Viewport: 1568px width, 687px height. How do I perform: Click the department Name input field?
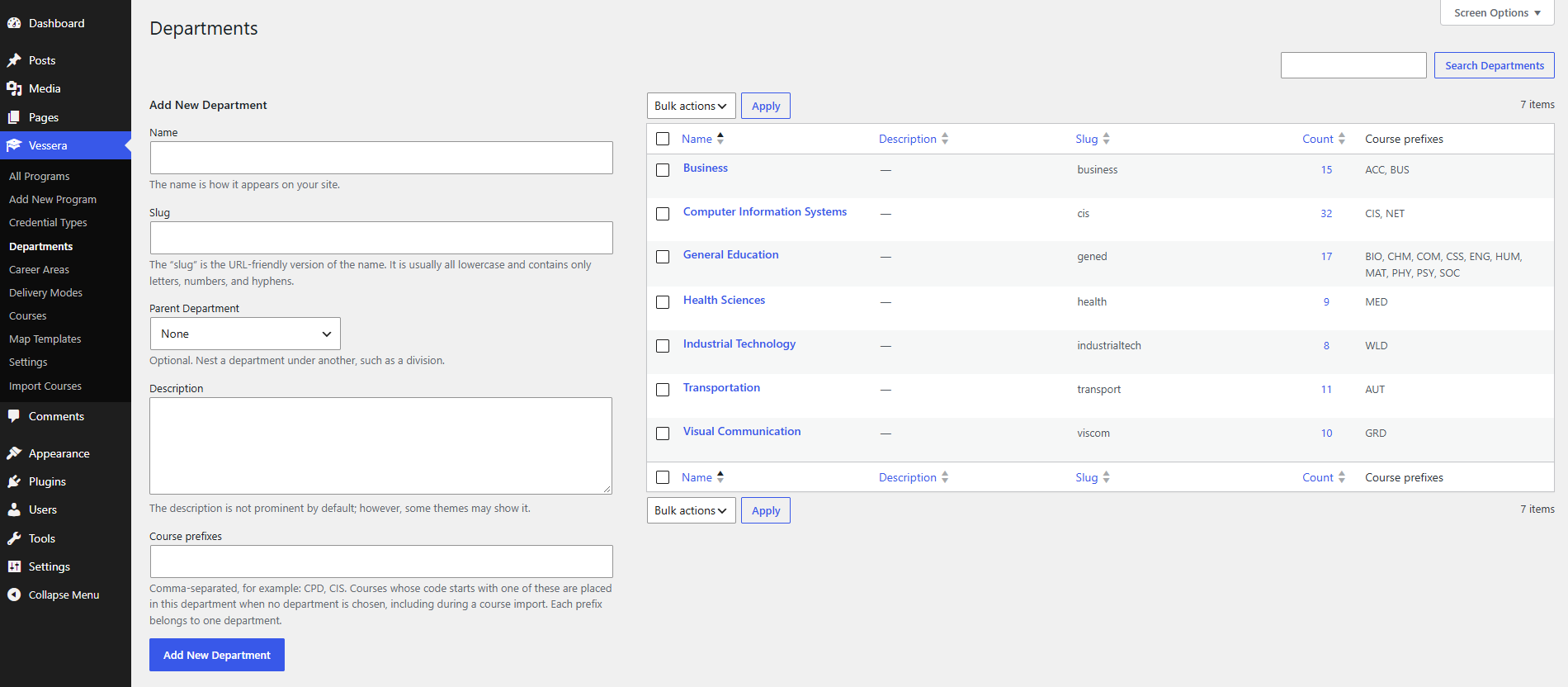pyautogui.click(x=381, y=158)
